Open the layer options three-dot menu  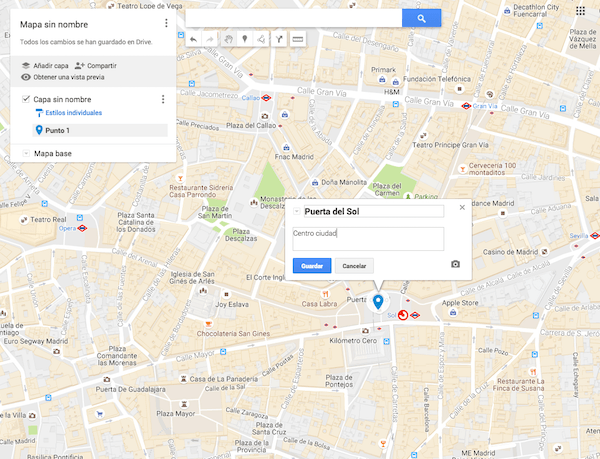pos(163,99)
